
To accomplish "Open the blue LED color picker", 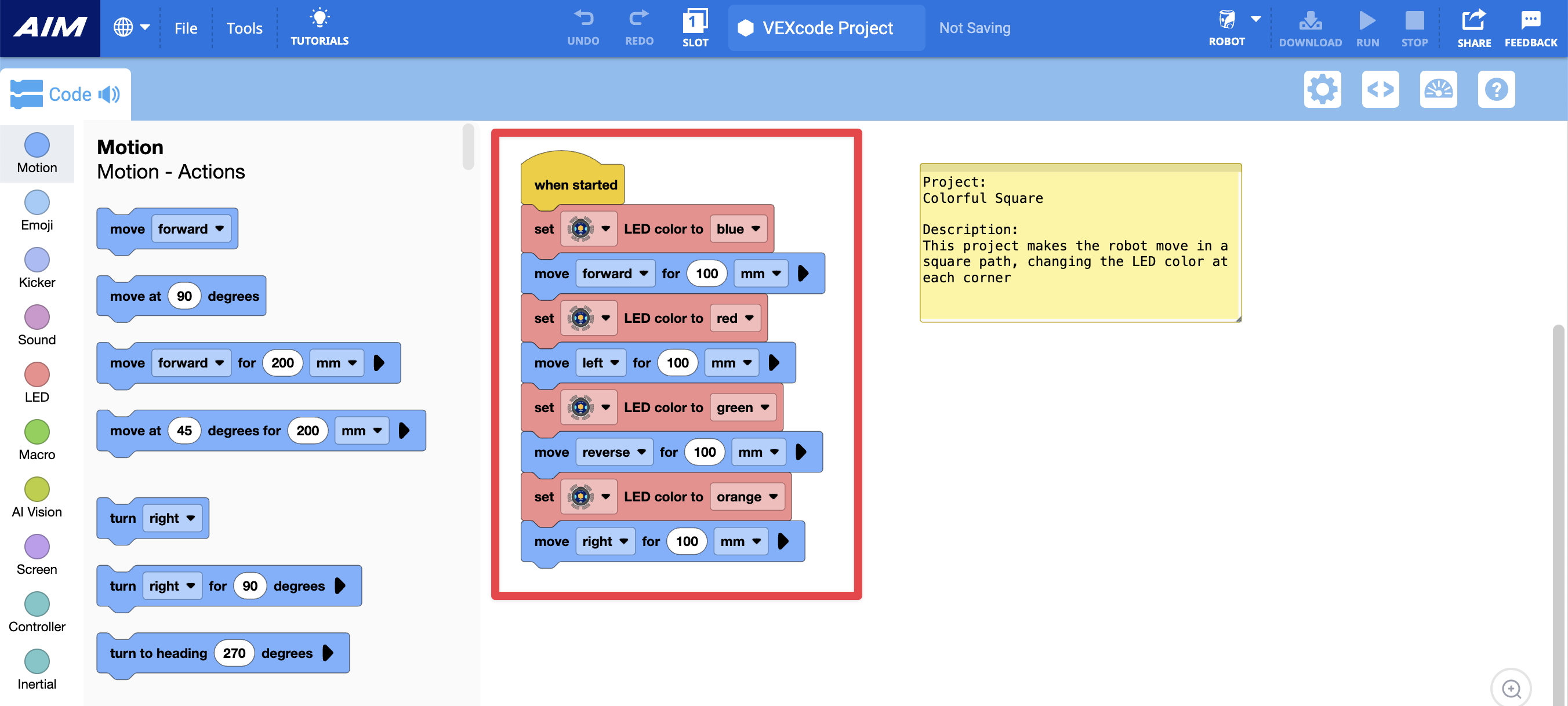I will click(x=738, y=228).
